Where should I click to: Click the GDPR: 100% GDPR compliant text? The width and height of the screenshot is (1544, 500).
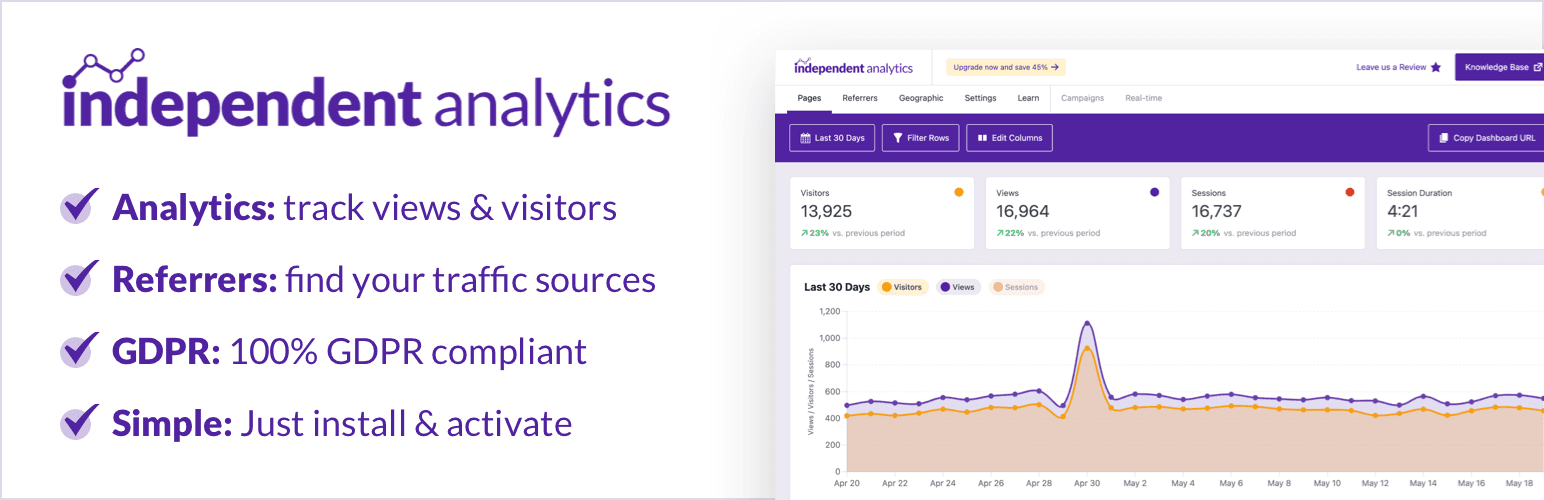pos(349,352)
